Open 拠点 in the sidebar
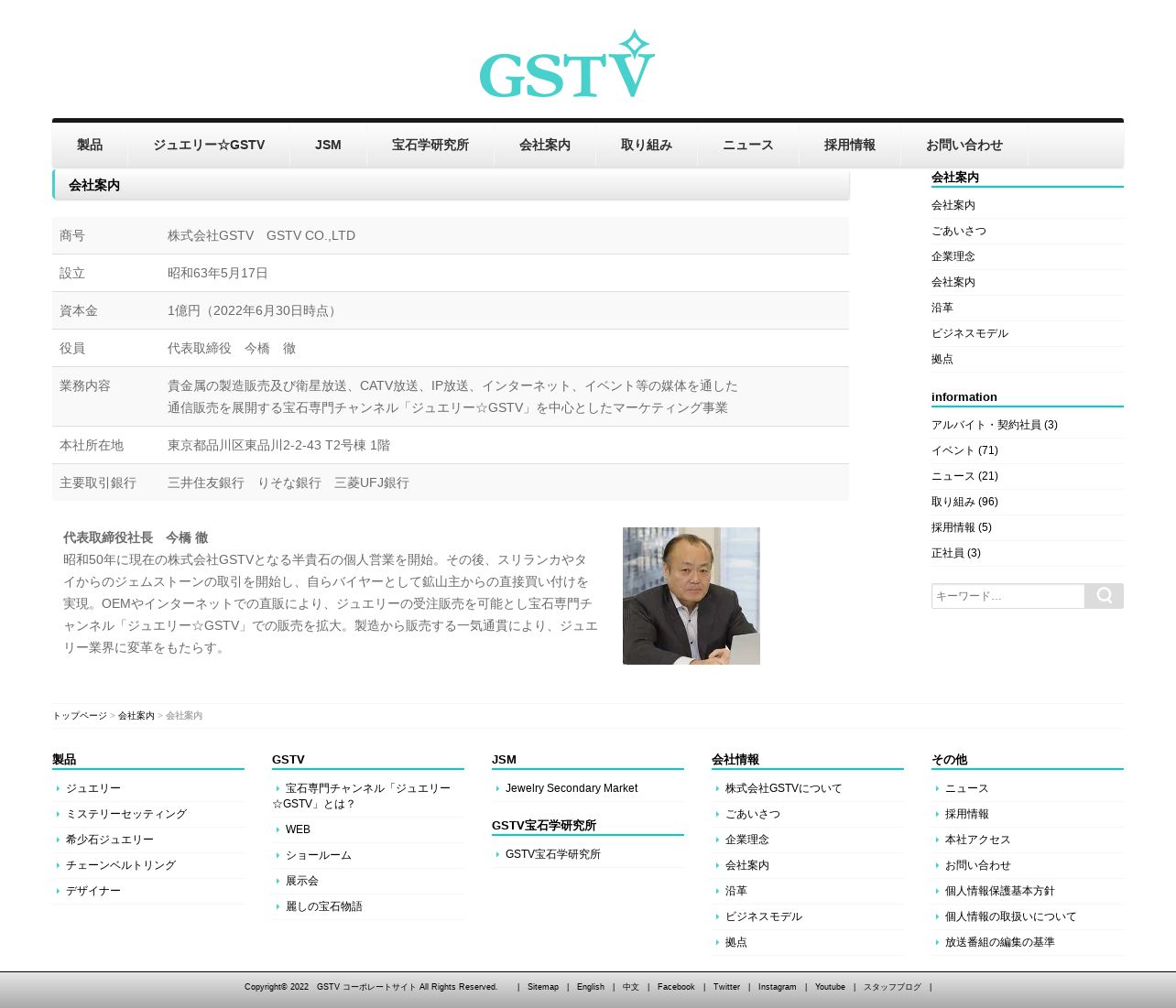 point(942,359)
